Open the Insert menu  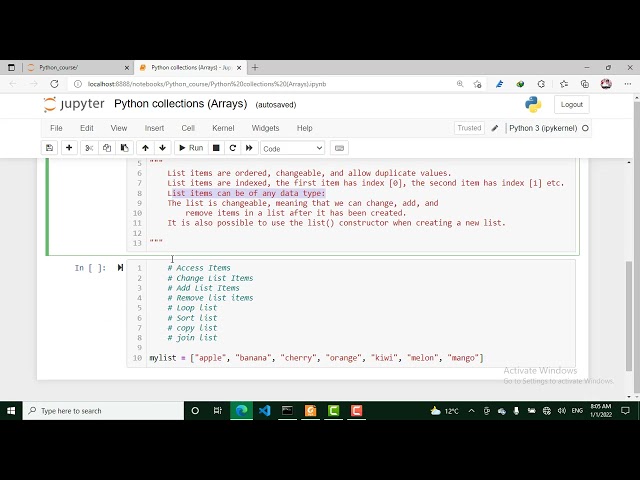[154, 128]
